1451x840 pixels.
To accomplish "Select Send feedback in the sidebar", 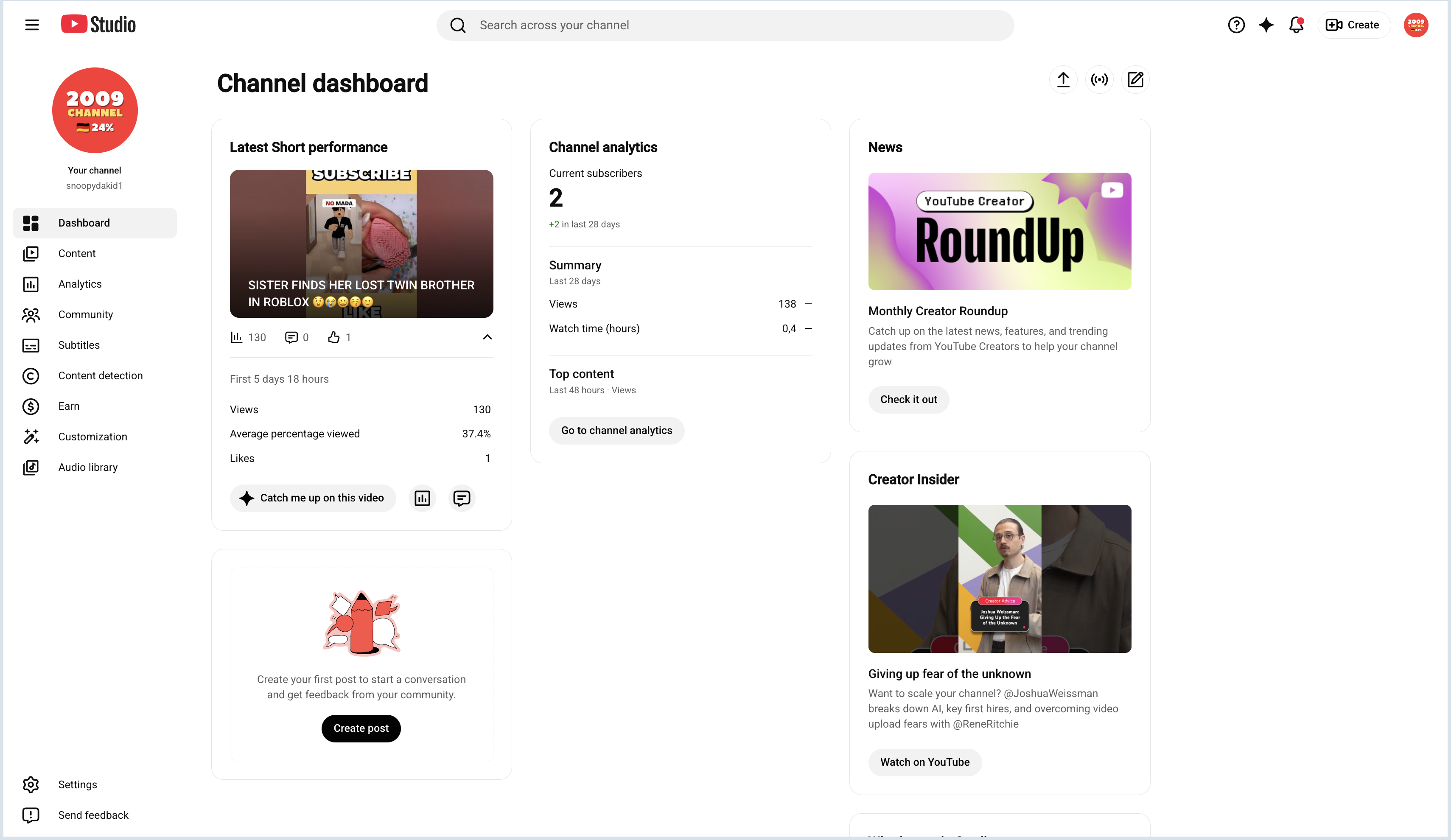I will click(x=95, y=815).
